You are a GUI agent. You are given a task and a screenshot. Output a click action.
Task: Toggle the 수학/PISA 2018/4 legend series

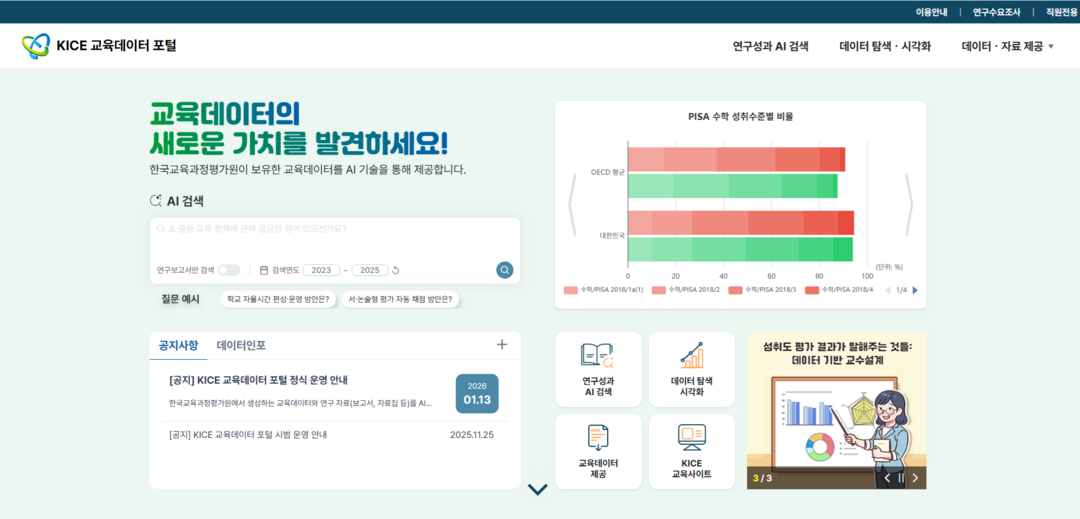coord(840,290)
